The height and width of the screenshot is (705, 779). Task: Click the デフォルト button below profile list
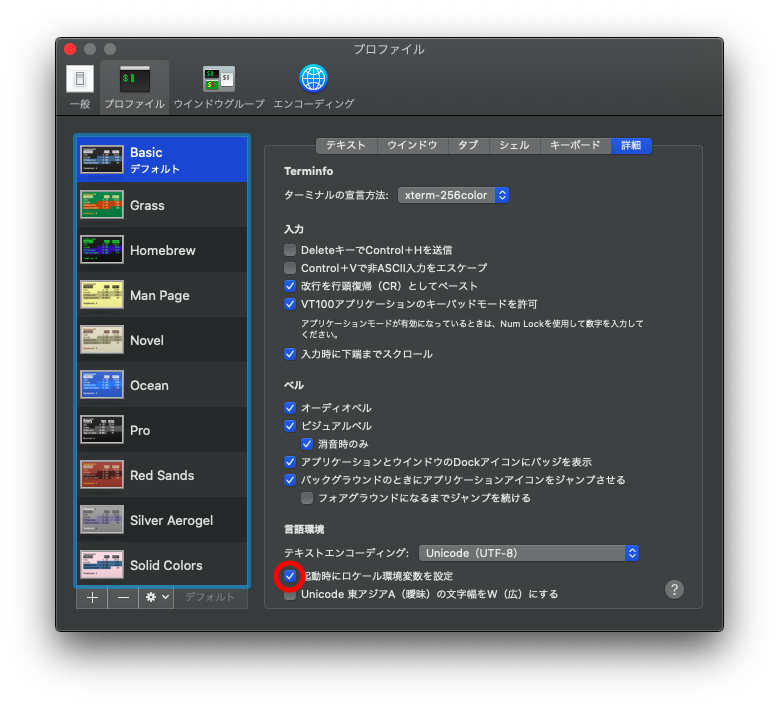(x=210, y=597)
